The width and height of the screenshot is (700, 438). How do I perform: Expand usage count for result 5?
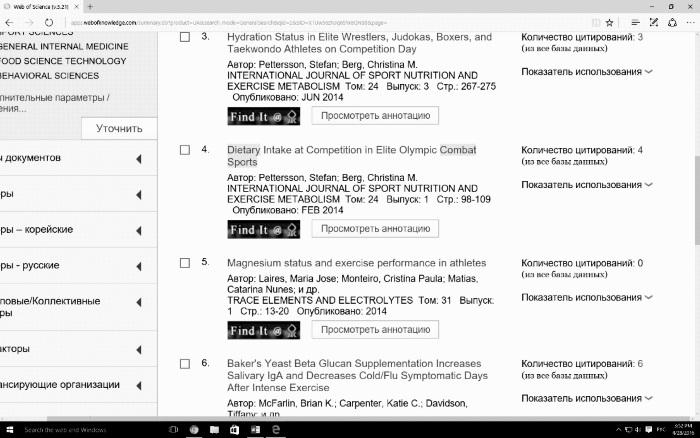587,297
